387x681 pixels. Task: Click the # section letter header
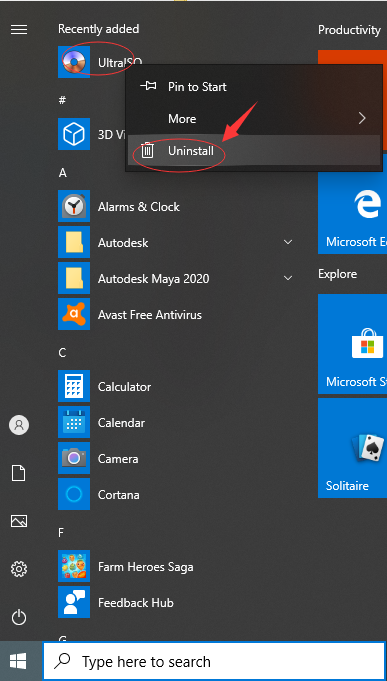click(62, 100)
